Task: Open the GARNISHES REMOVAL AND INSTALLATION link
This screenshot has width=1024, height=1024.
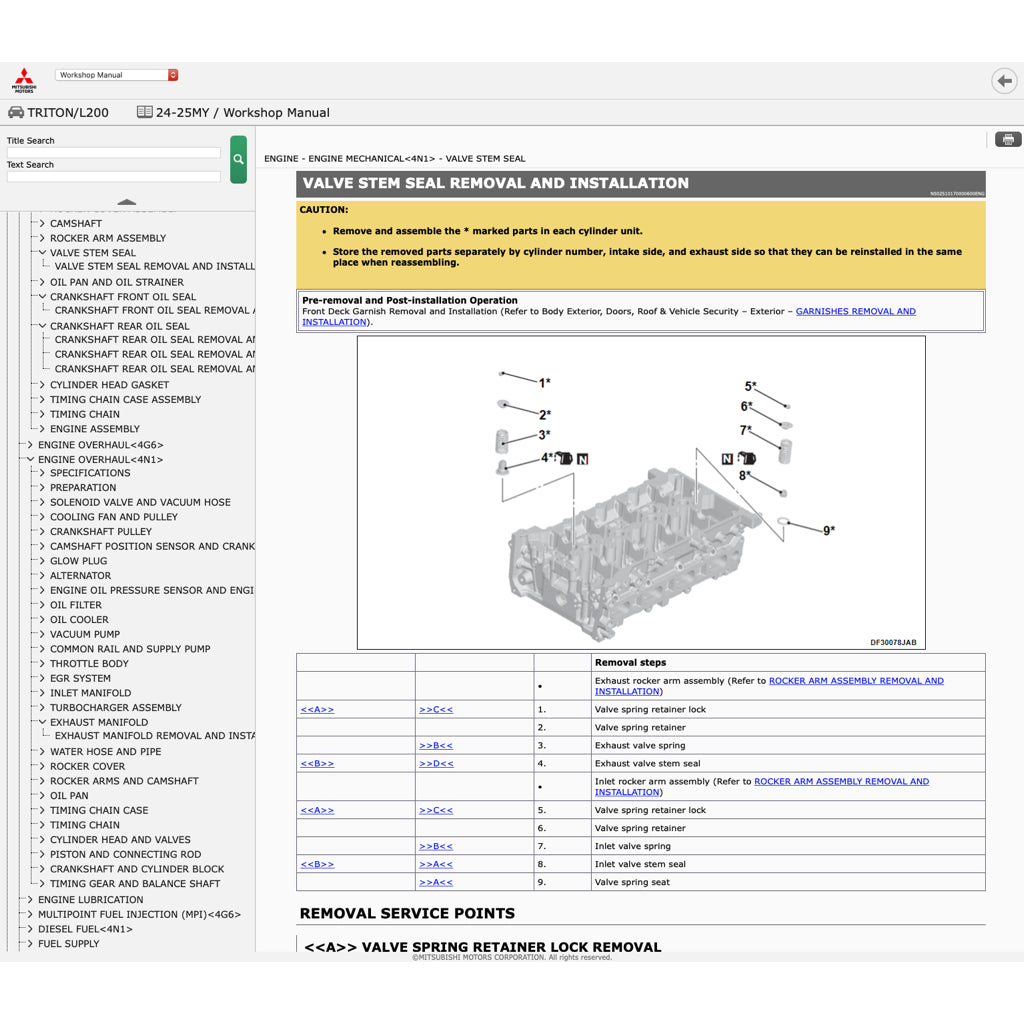Action: 855,311
